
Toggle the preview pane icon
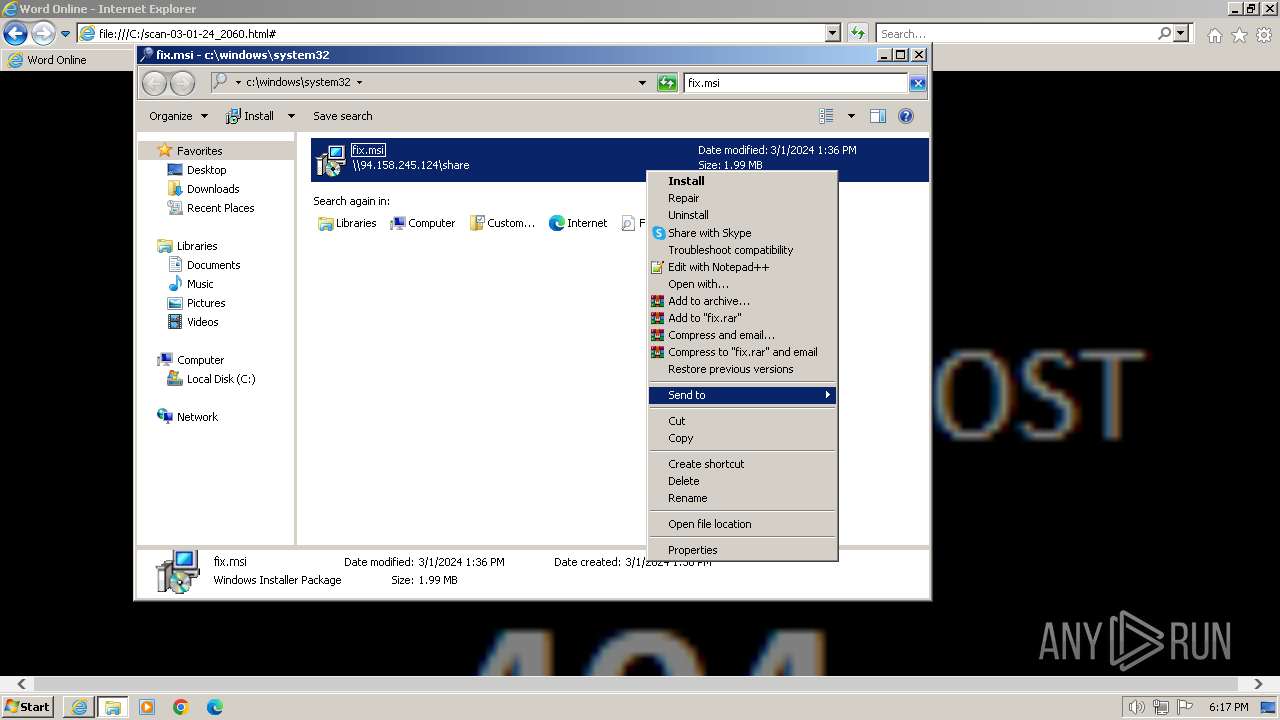pos(878,116)
